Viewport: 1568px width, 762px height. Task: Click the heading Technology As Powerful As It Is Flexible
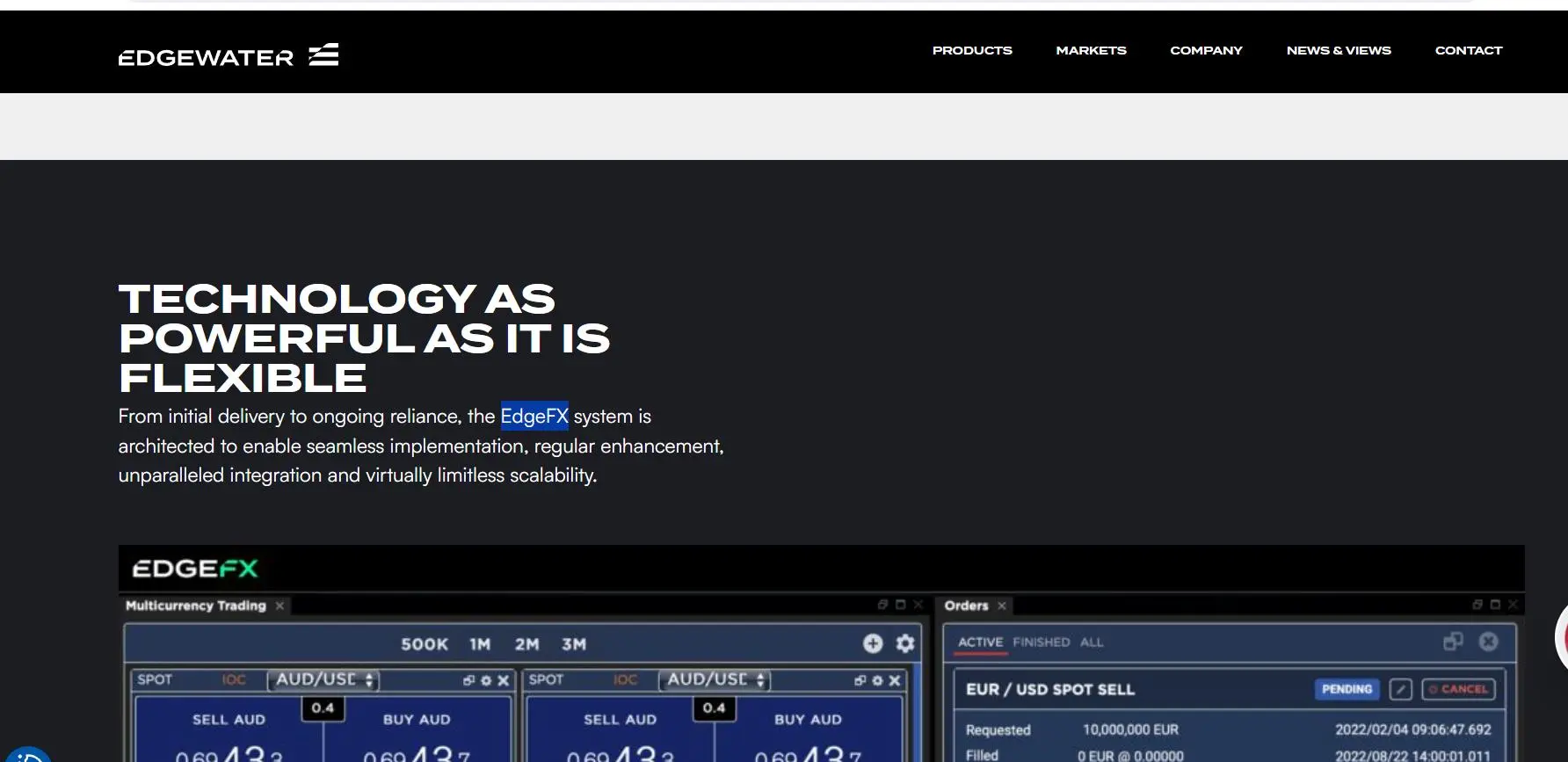click(x=364, y=338)
